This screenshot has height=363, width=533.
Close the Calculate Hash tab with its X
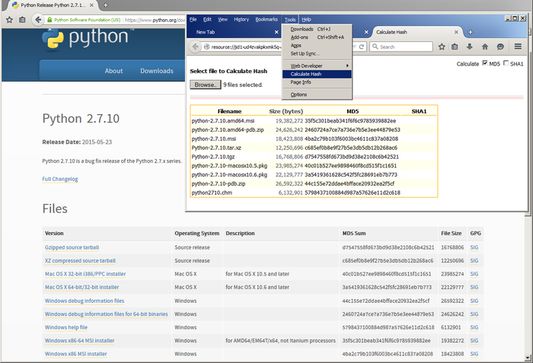pos(456,32)
